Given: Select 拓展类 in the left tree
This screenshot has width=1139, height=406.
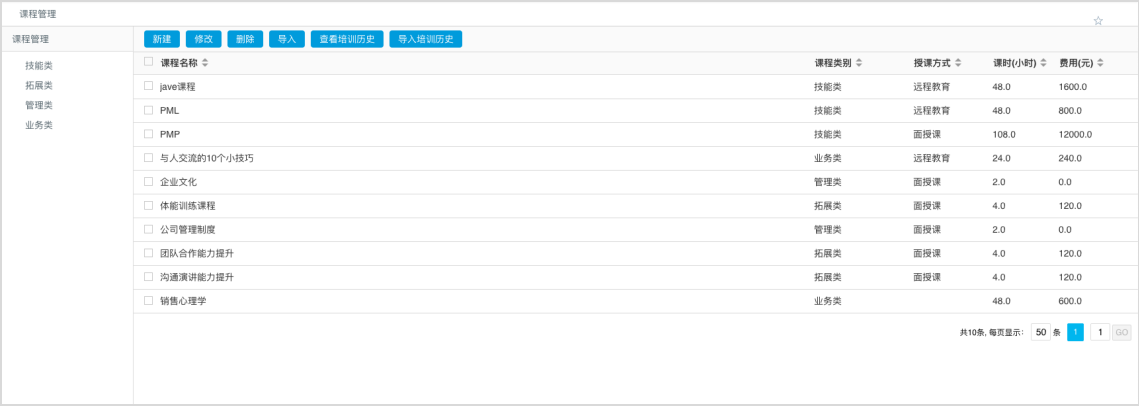Looking at the screenshot, I should pyautogui.click(x=39, y=85).
